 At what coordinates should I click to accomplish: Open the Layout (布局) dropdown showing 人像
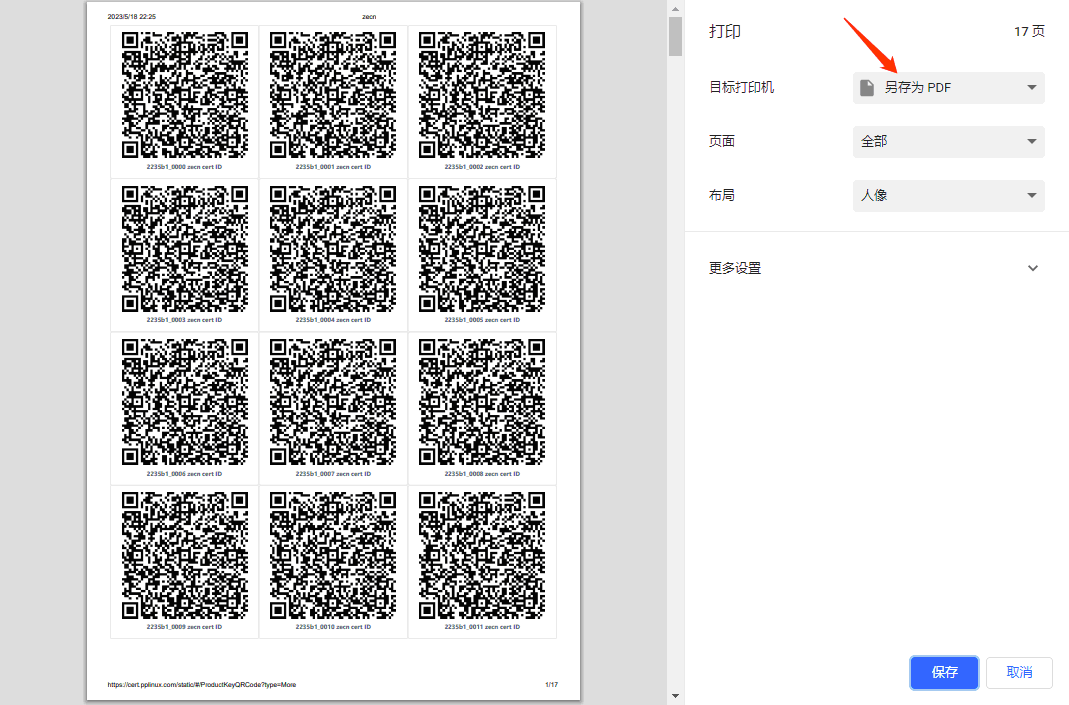(948, 196)
